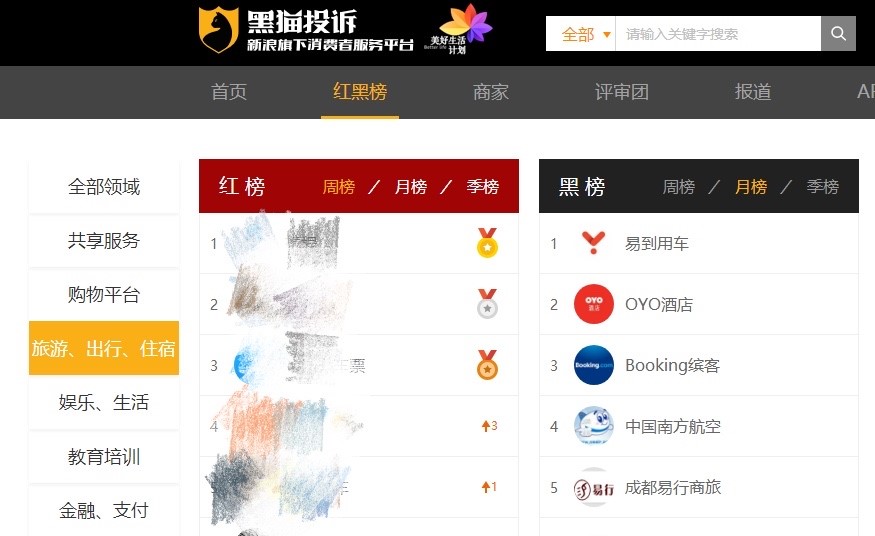This screenshot has width=875, height=536.
Task: Click the 成都易行商旅 logo
Action: coord(594,487)
